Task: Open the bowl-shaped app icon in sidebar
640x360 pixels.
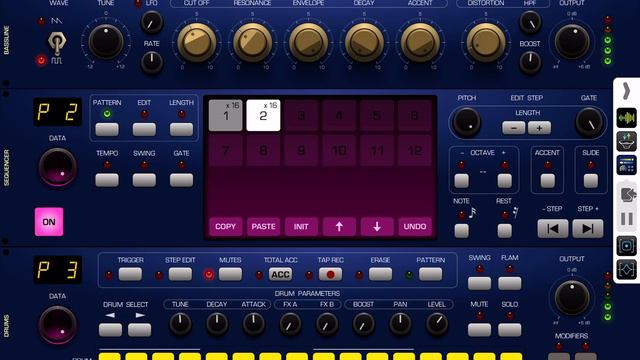Action: [x=627, y=141]
